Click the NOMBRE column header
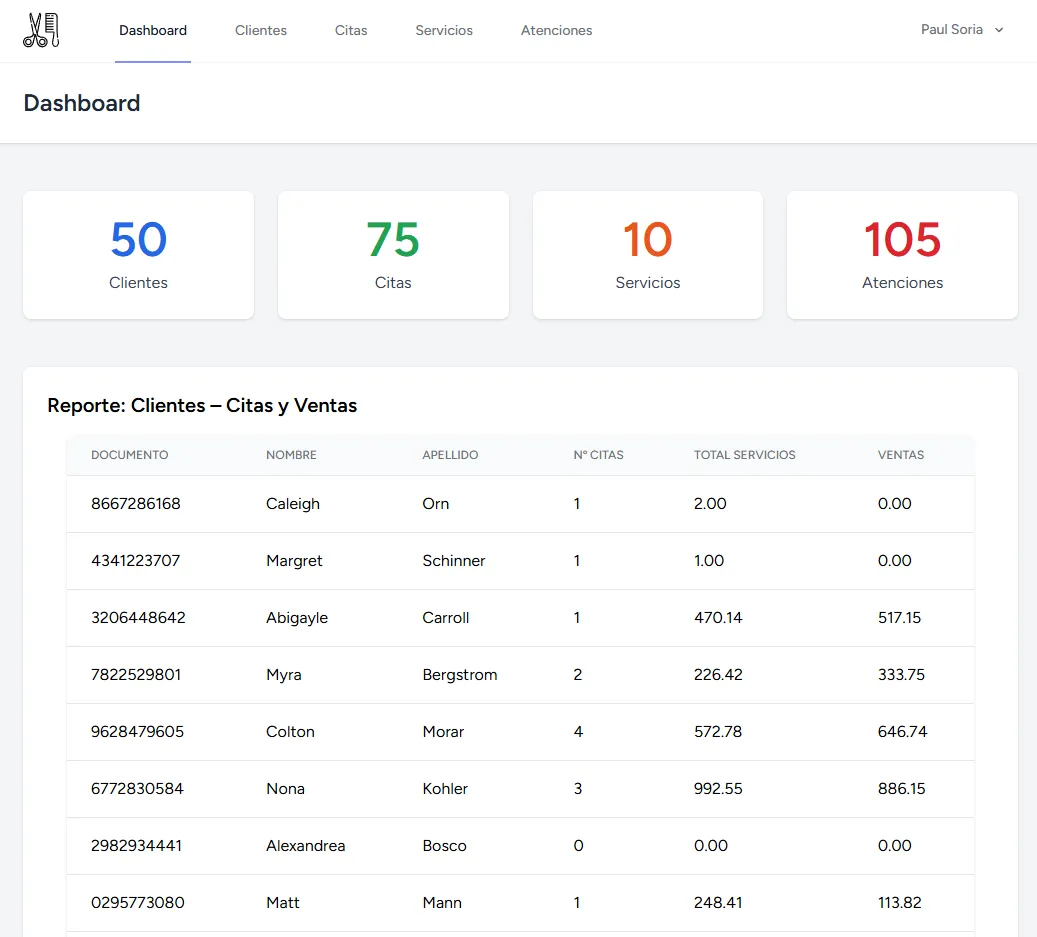This screenshot has width=1037, height=937. click(x=291, y=455)
